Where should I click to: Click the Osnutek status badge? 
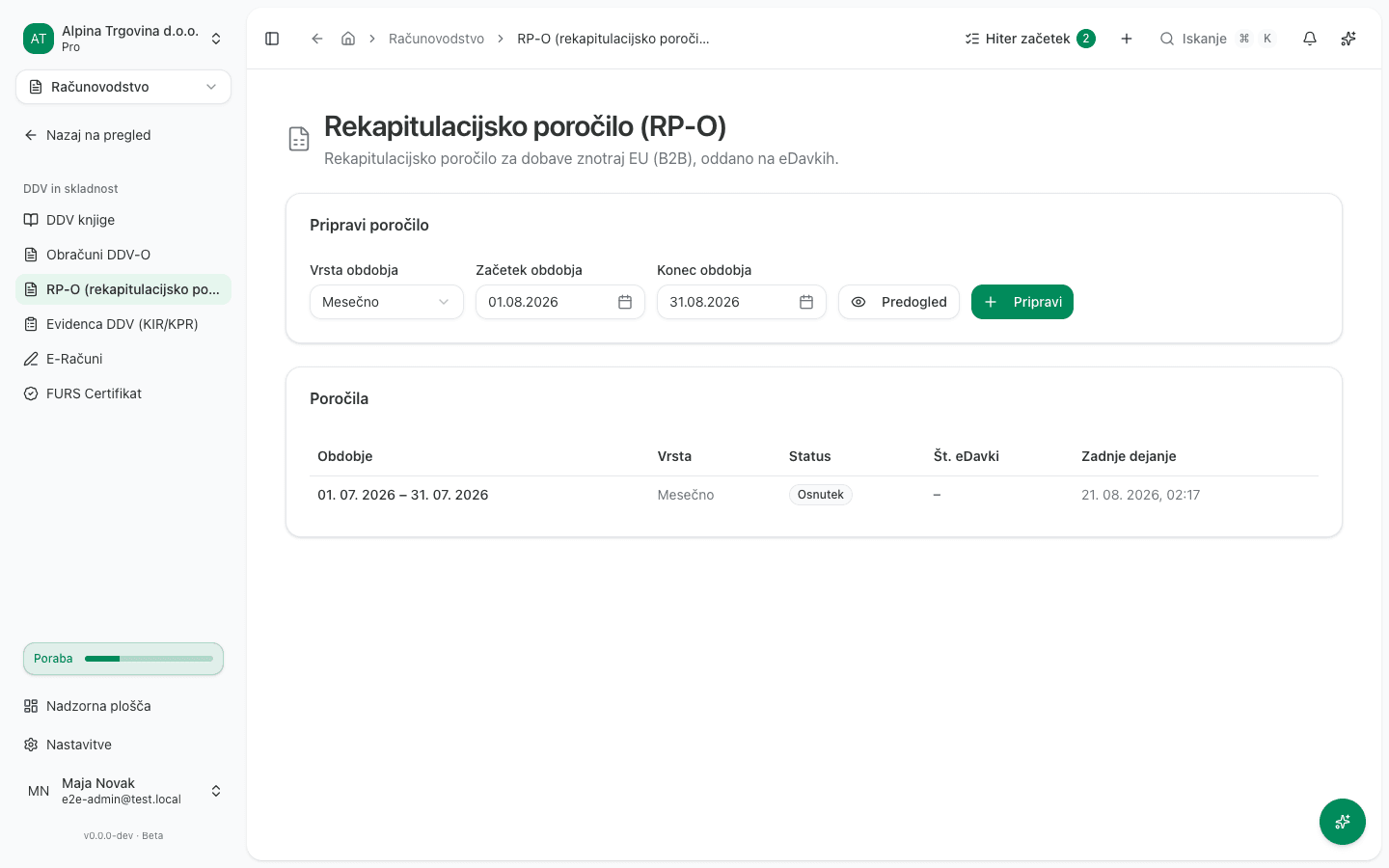pyautogui.click(x=821, y=495)
